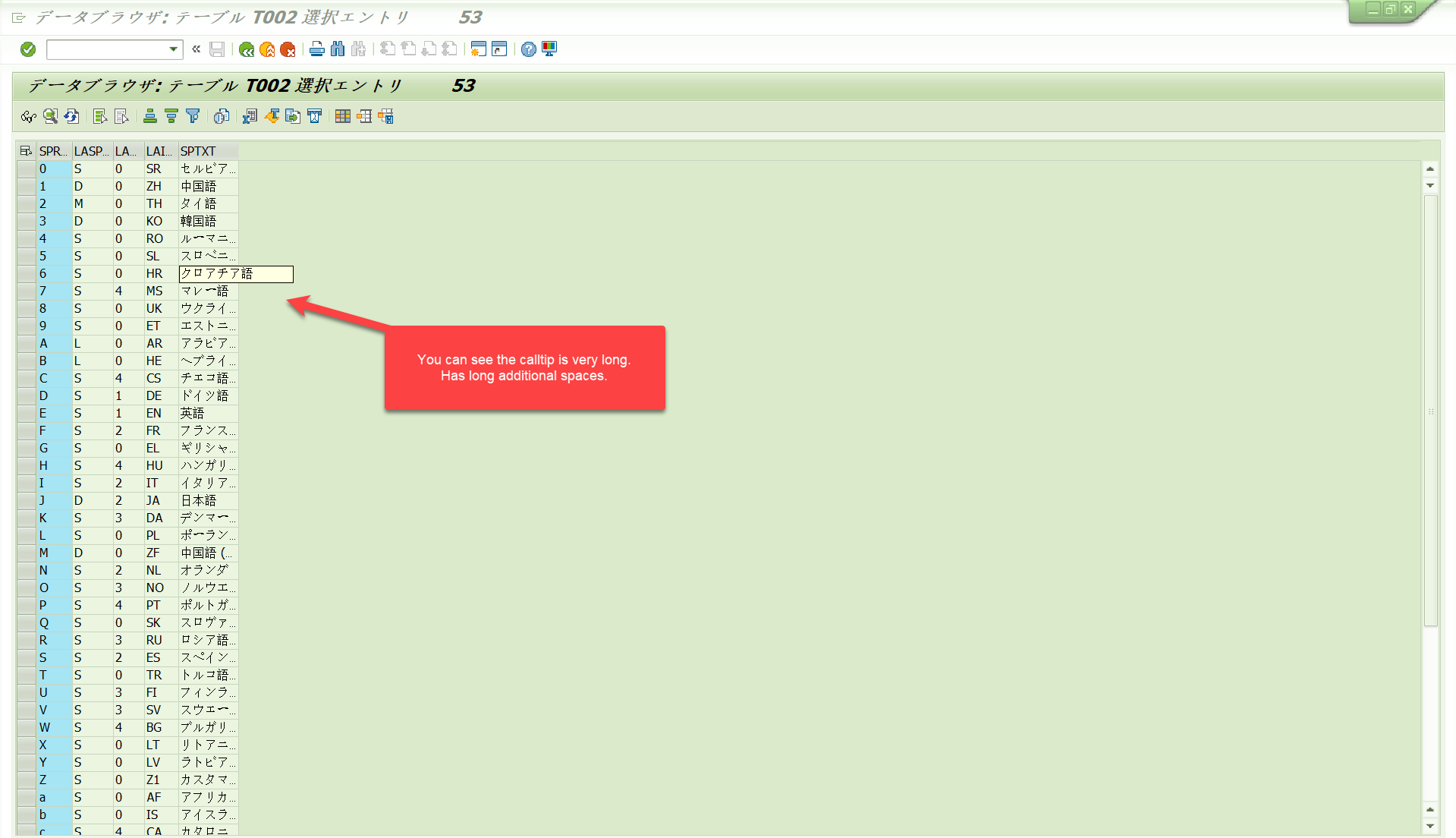Click the Details magnifier icon
Viewport: 1456px width, 838px height.
point(50,116)
